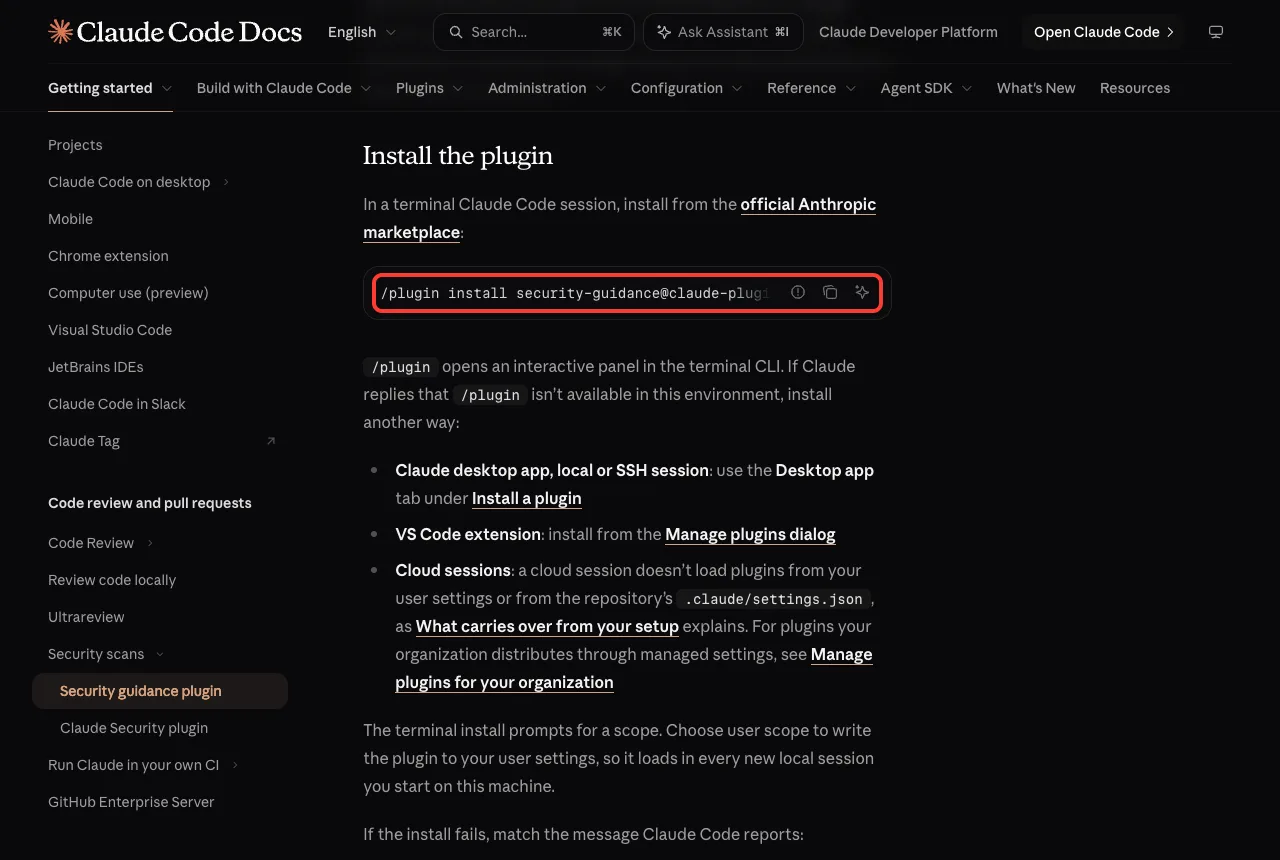Click the Ask Assistant button
Screen dimensions: 1280x860
pos(723,32)
